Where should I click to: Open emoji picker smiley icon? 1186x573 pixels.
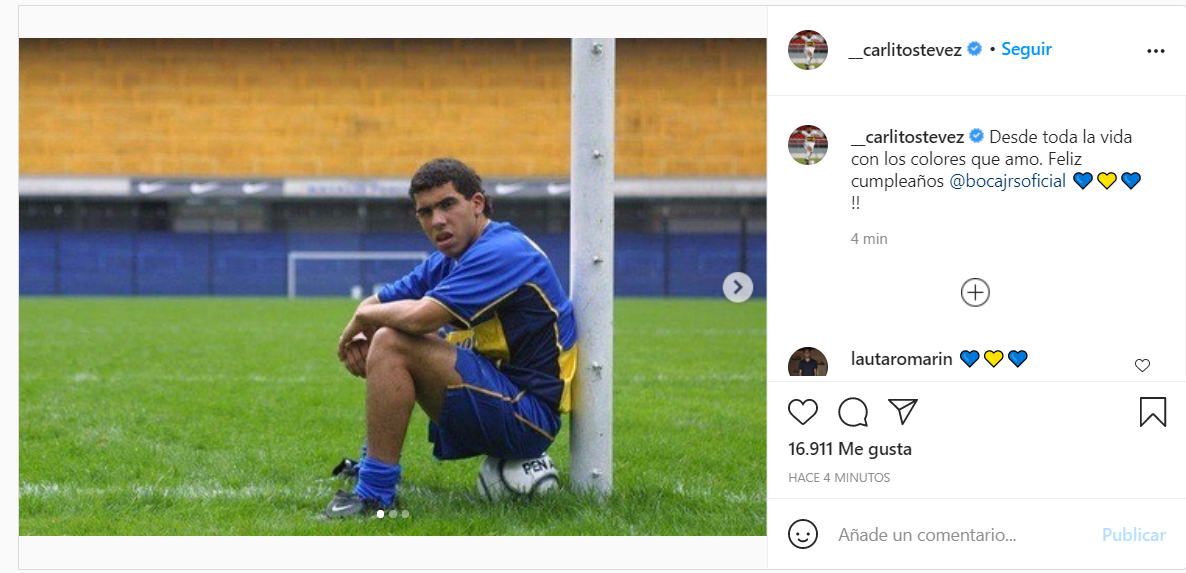tap(803, 534)
